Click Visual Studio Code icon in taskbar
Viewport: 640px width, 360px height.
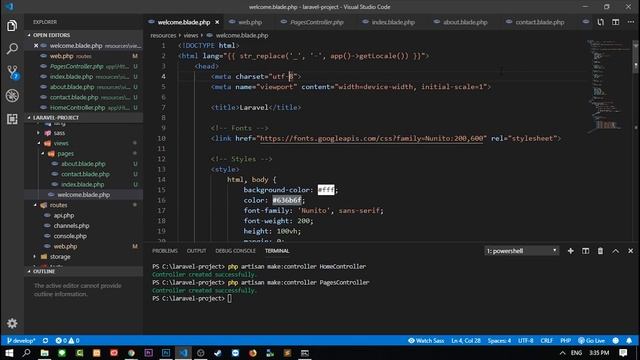point(183,353)
